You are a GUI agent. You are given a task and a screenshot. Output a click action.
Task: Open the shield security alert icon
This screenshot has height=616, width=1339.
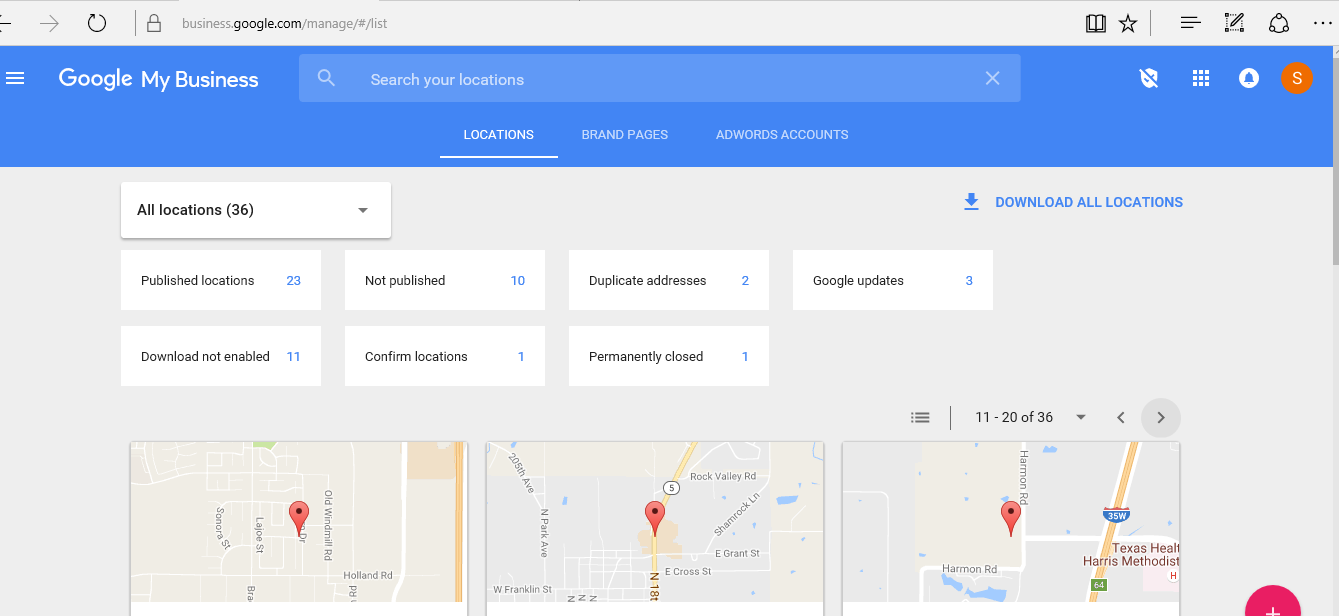click(x=1149, y=78)
